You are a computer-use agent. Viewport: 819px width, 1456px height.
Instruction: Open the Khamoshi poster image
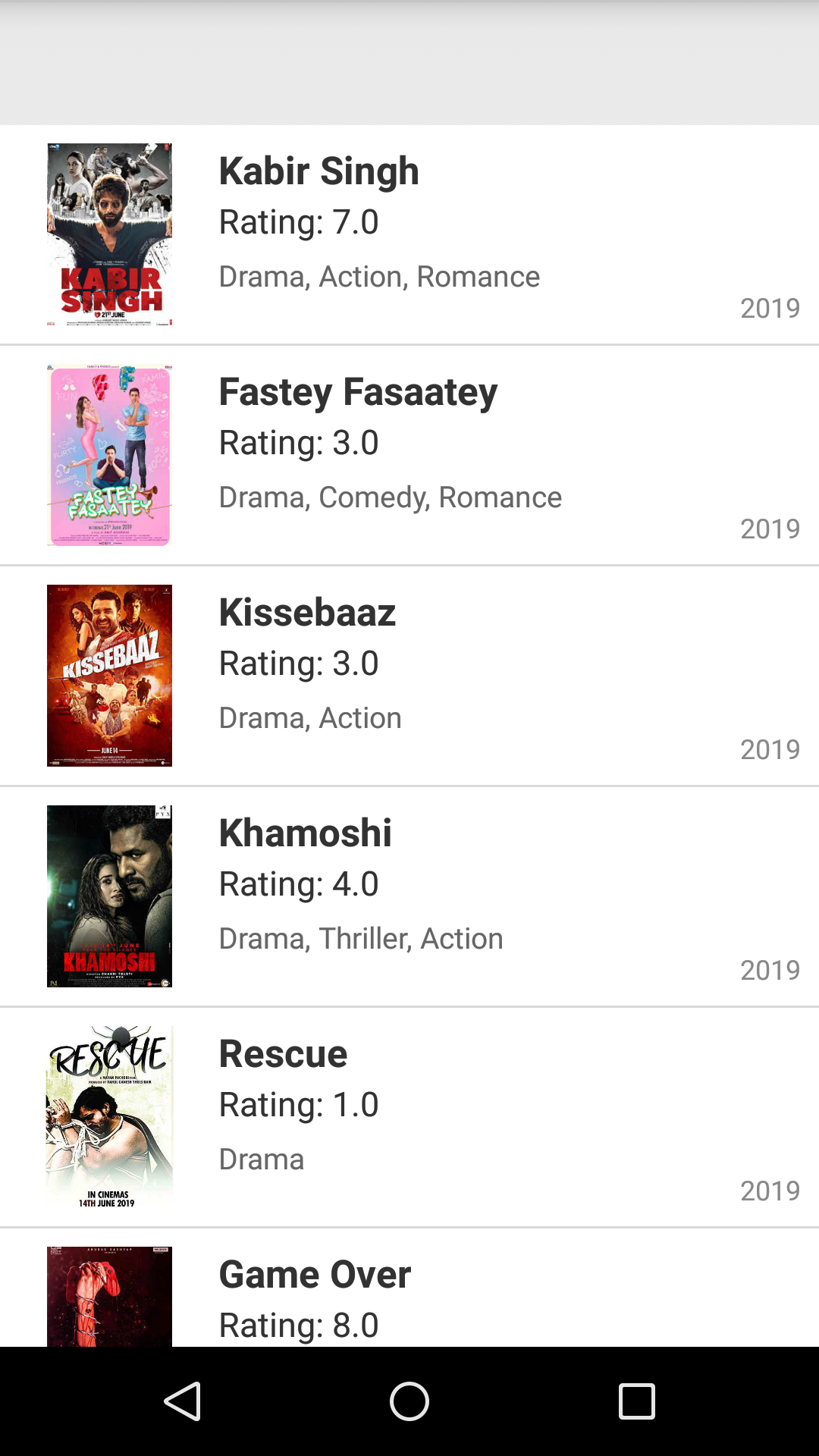point(109,896)
